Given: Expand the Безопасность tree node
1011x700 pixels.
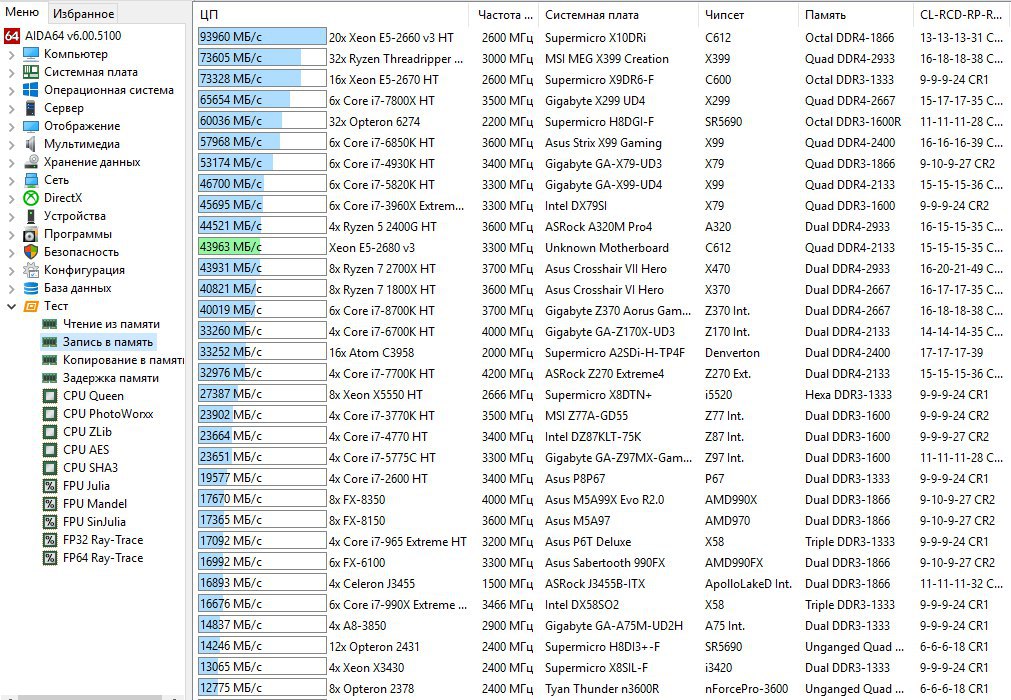Looking at the screenshot, I should [x=11, y=253].
